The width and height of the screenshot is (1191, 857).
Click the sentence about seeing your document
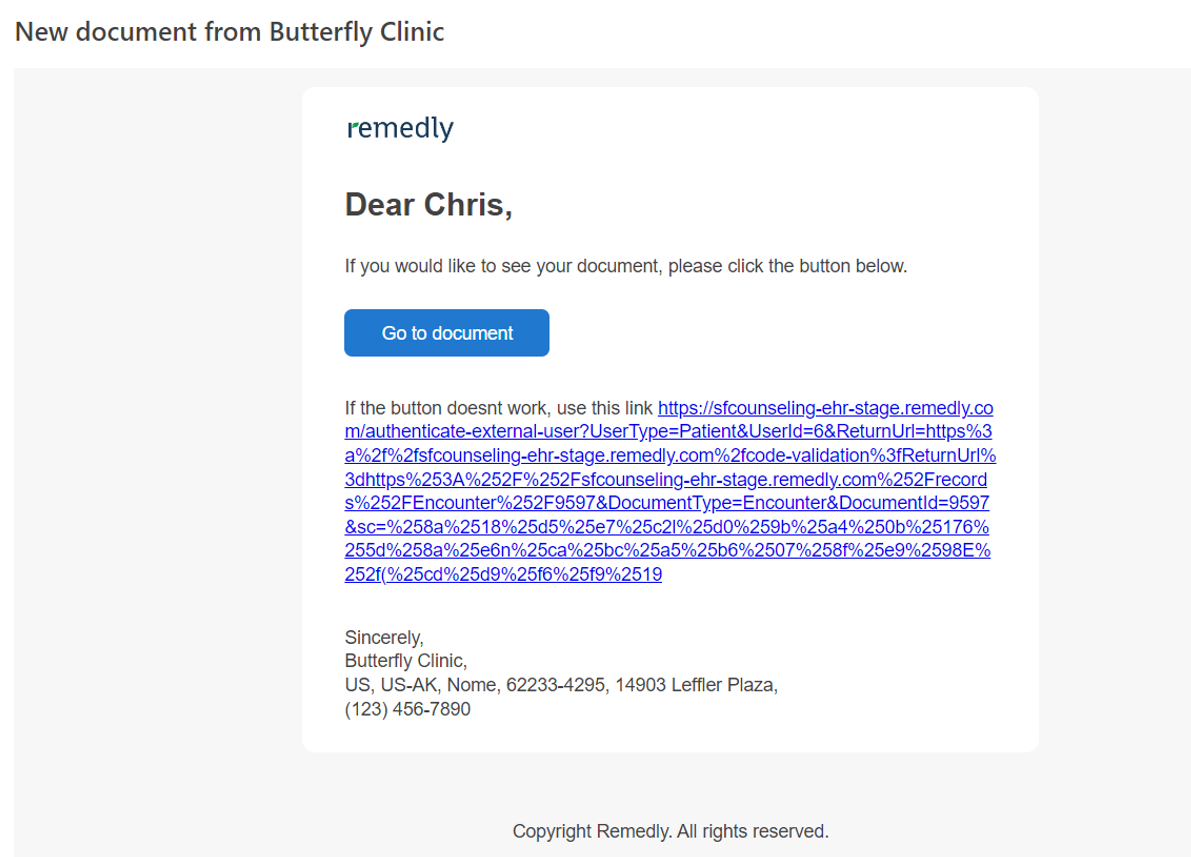tap(626, 266)
